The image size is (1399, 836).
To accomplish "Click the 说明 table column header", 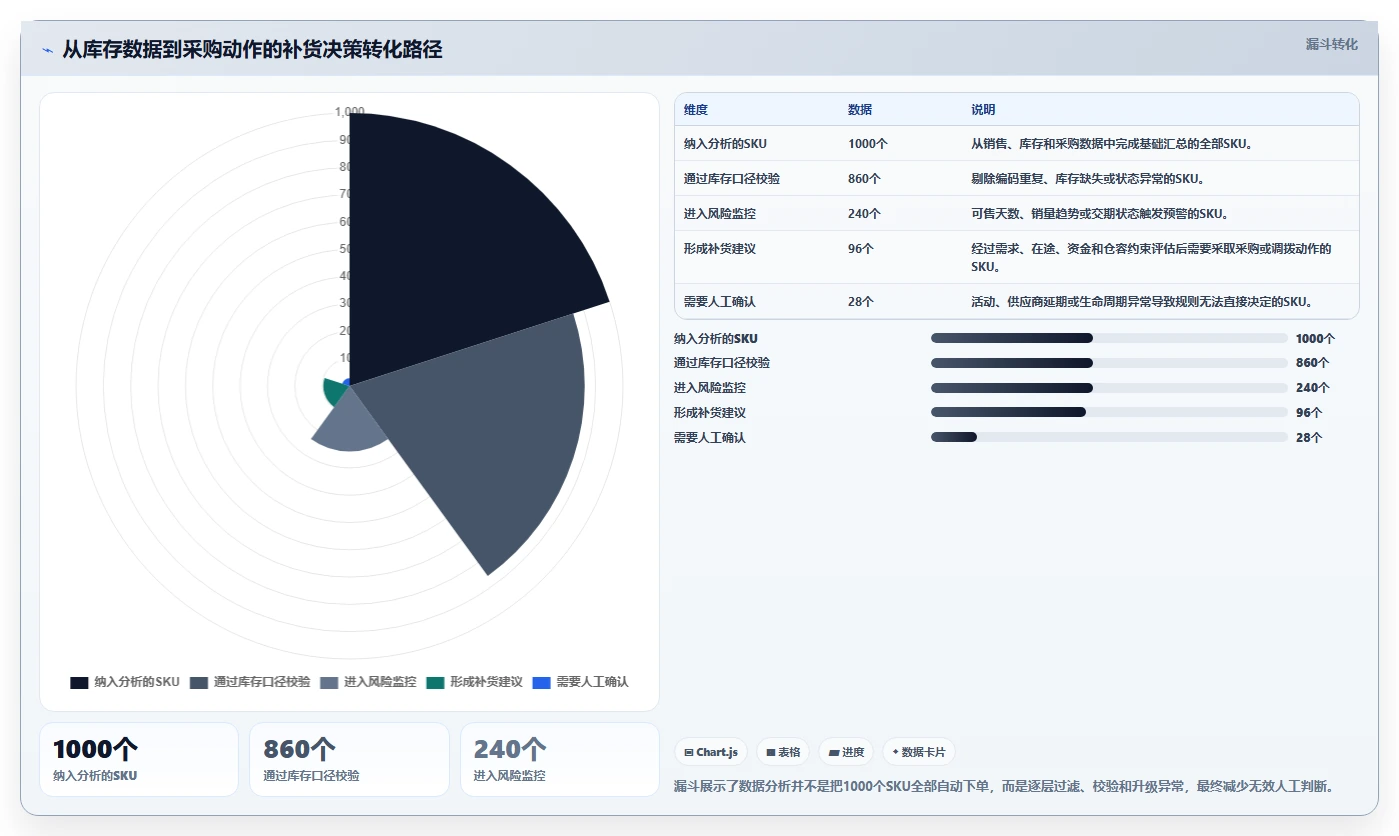I will (983, 110).
